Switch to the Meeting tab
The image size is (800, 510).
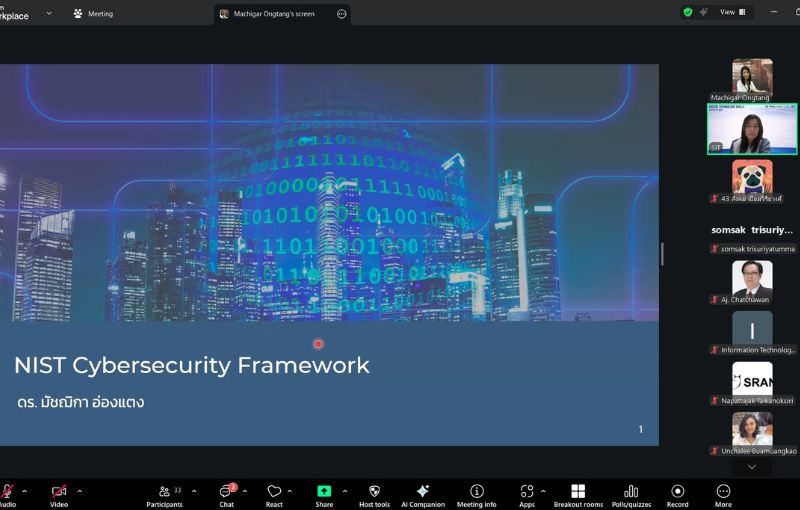pos(93,14)
